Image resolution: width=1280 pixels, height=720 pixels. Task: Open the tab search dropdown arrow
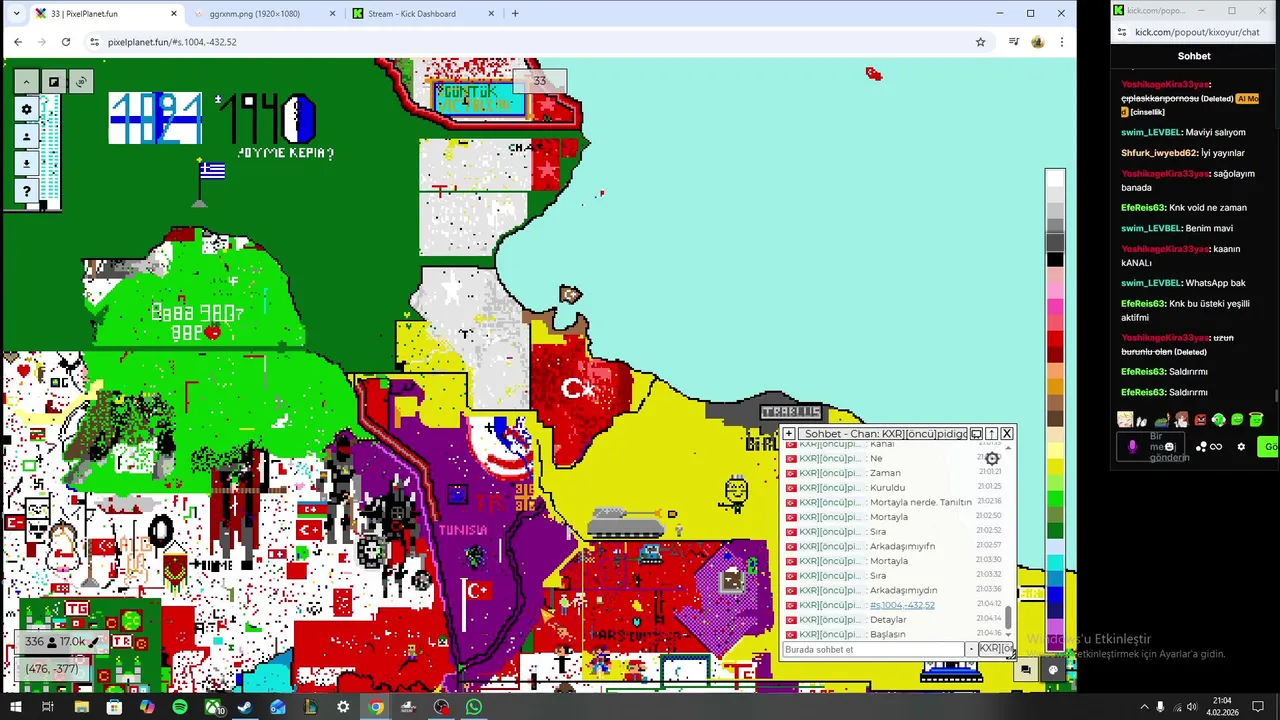coord(16,14)
